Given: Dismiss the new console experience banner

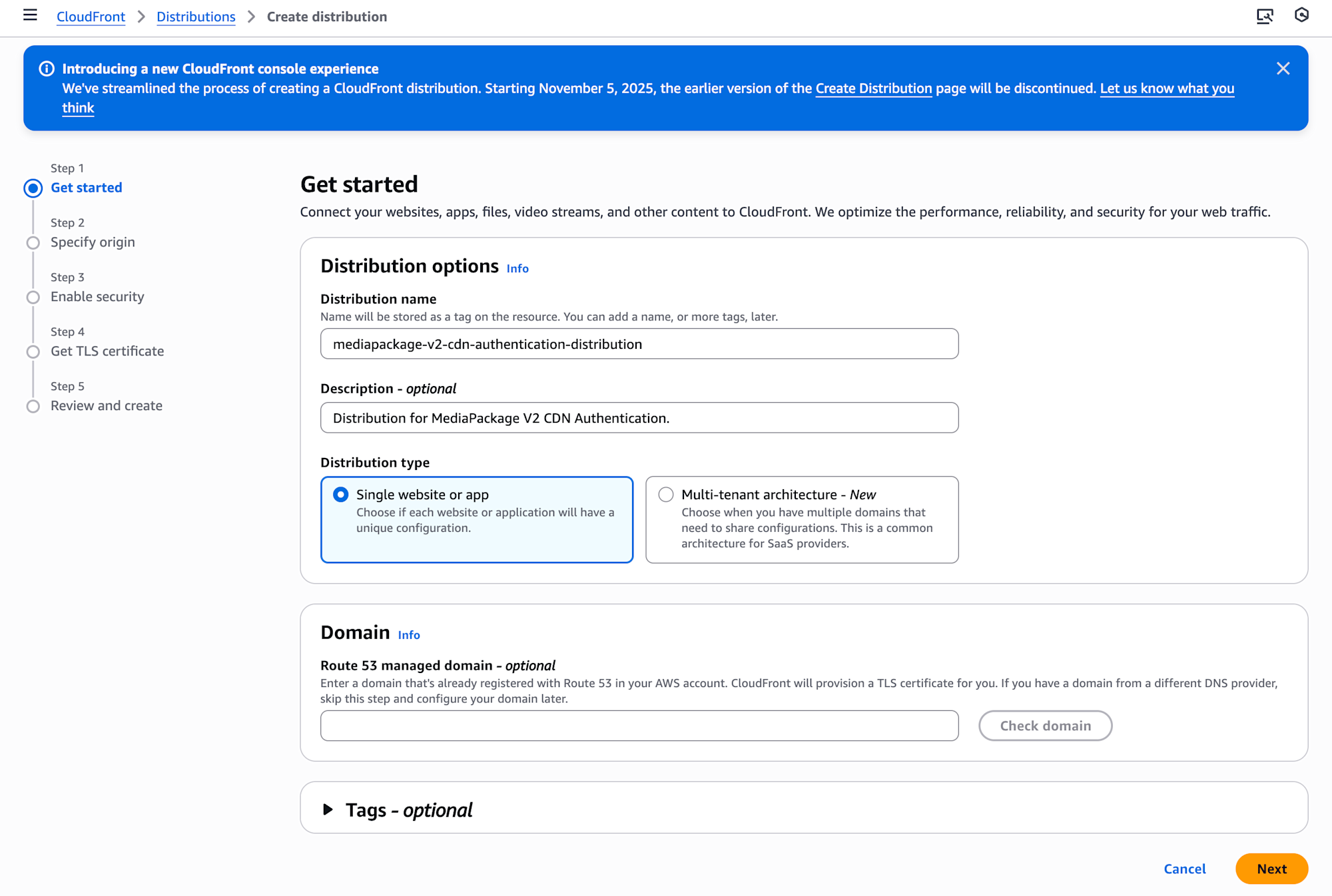Looking at the screenshot, I should pos(1283,69).
